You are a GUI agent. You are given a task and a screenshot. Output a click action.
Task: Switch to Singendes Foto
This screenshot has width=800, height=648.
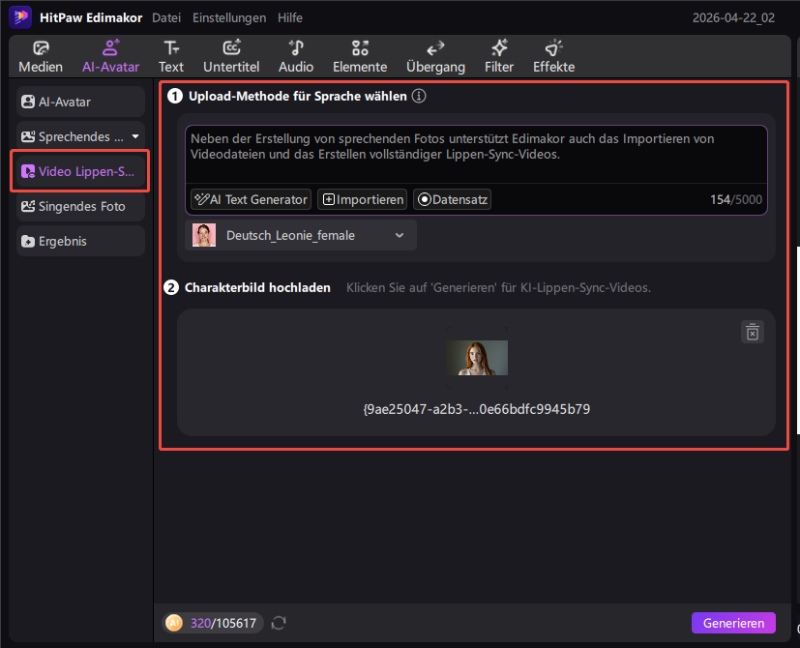click(x=76, y=206)
